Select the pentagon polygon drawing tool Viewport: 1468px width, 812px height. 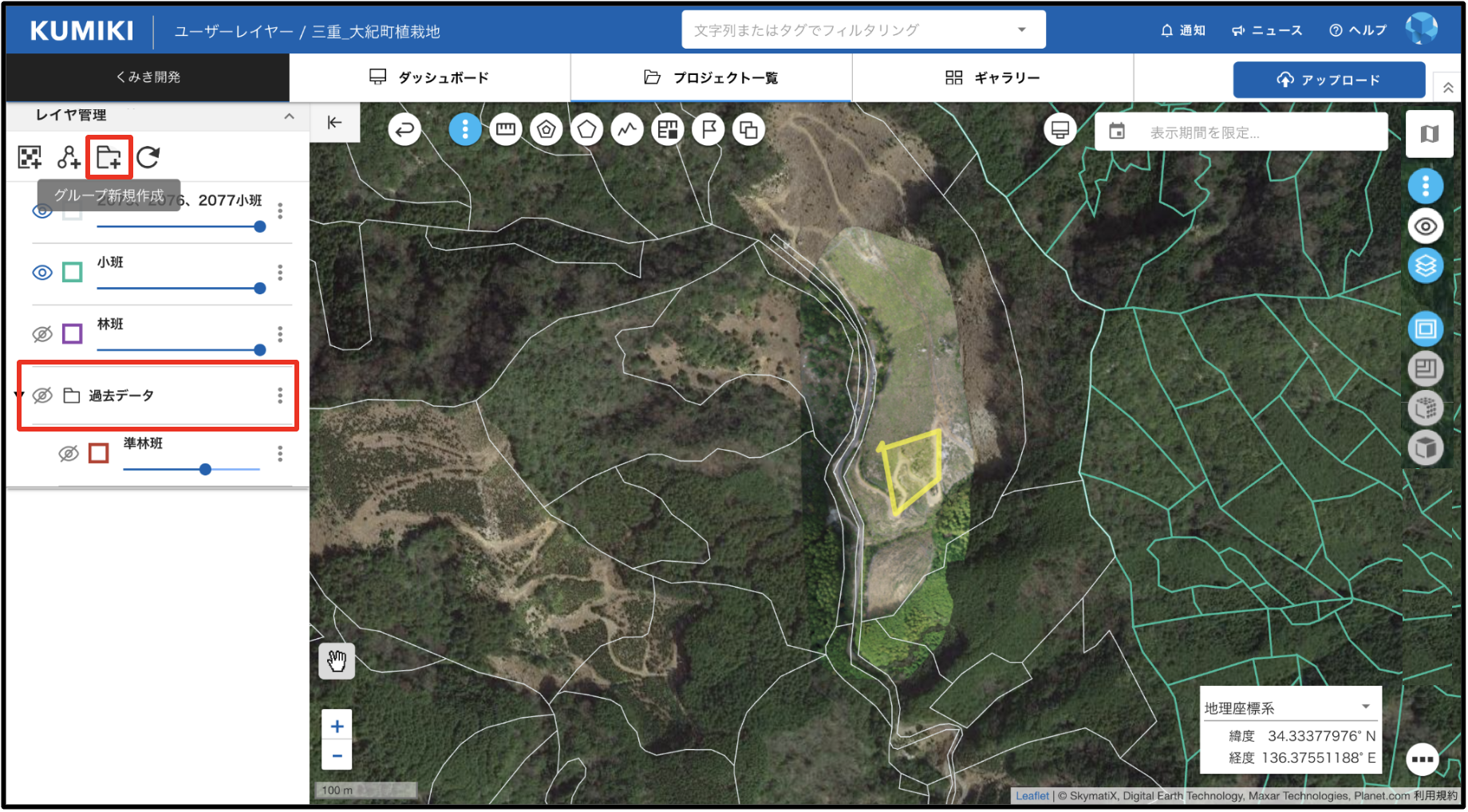click(586, 129)
